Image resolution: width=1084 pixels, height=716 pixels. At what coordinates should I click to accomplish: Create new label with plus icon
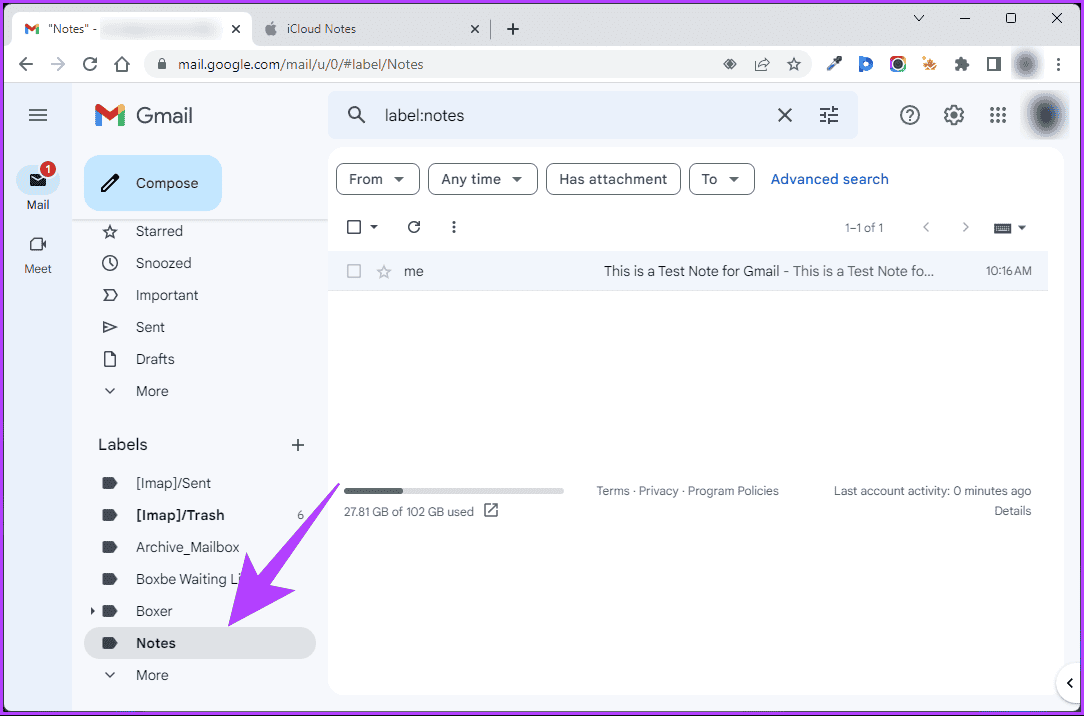click(297, 445)
